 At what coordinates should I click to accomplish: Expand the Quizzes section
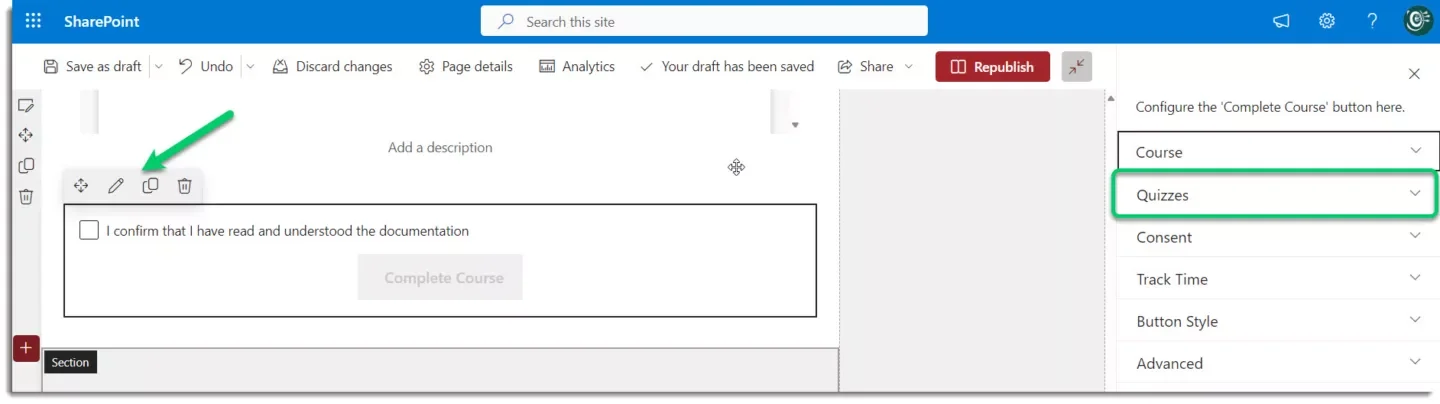click(x=1278, y=195)
